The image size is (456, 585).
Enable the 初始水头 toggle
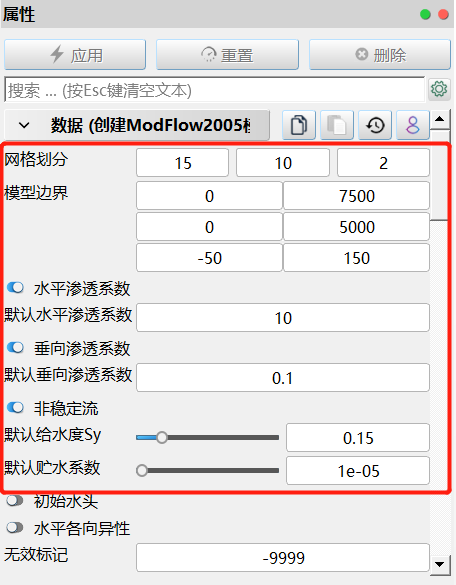tap(15, 501)
